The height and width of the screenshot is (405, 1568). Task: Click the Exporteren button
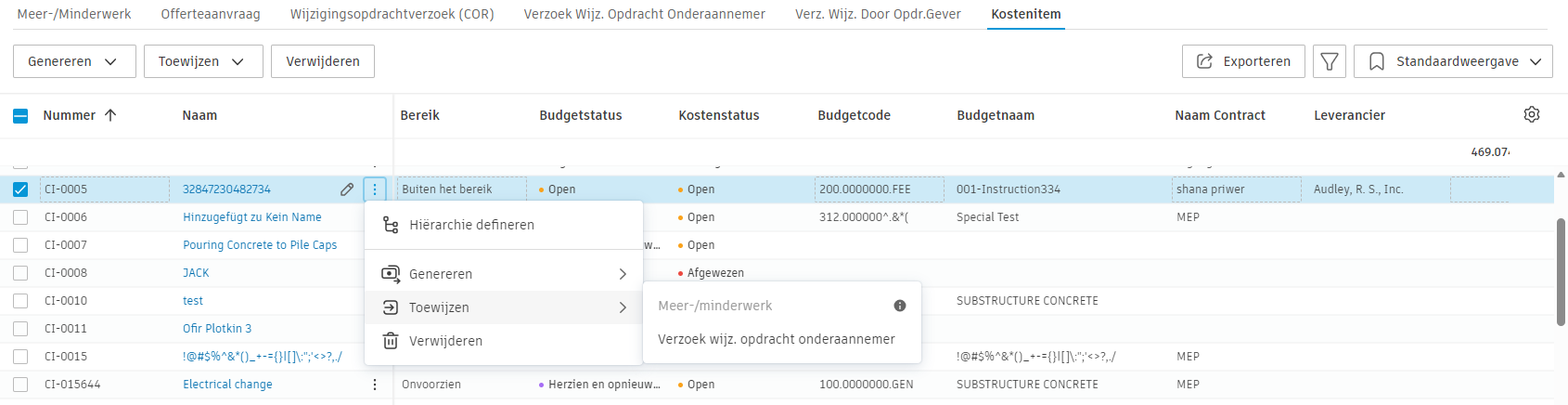[x=1243, y=61]
